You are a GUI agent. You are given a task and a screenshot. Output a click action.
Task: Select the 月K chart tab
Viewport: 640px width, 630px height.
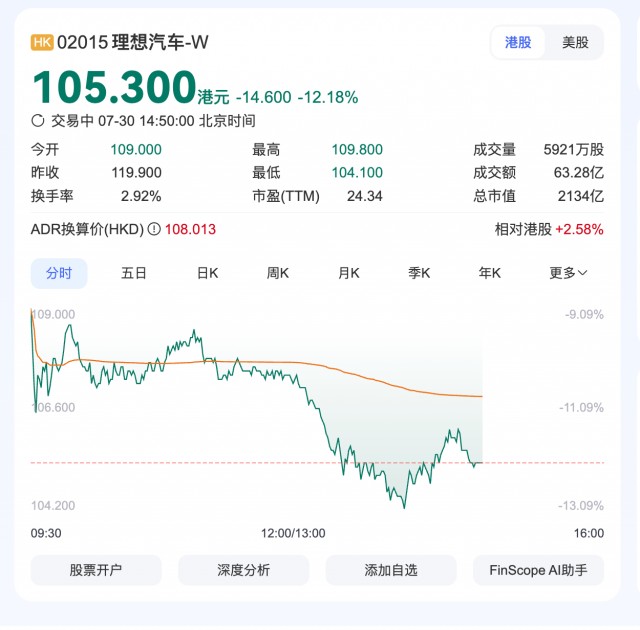click(x=349, y=273)
